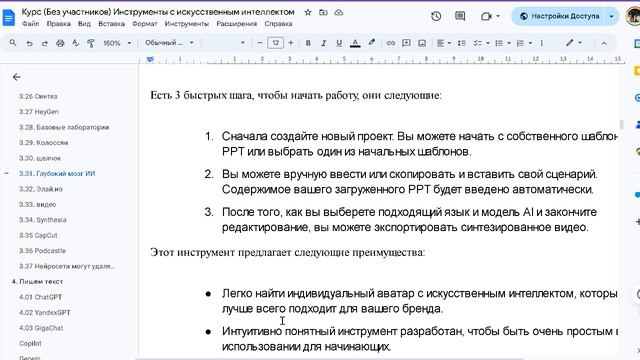Screen dimensions: 640x360
Task: Open the text color picker
Action: pos(355,43)
